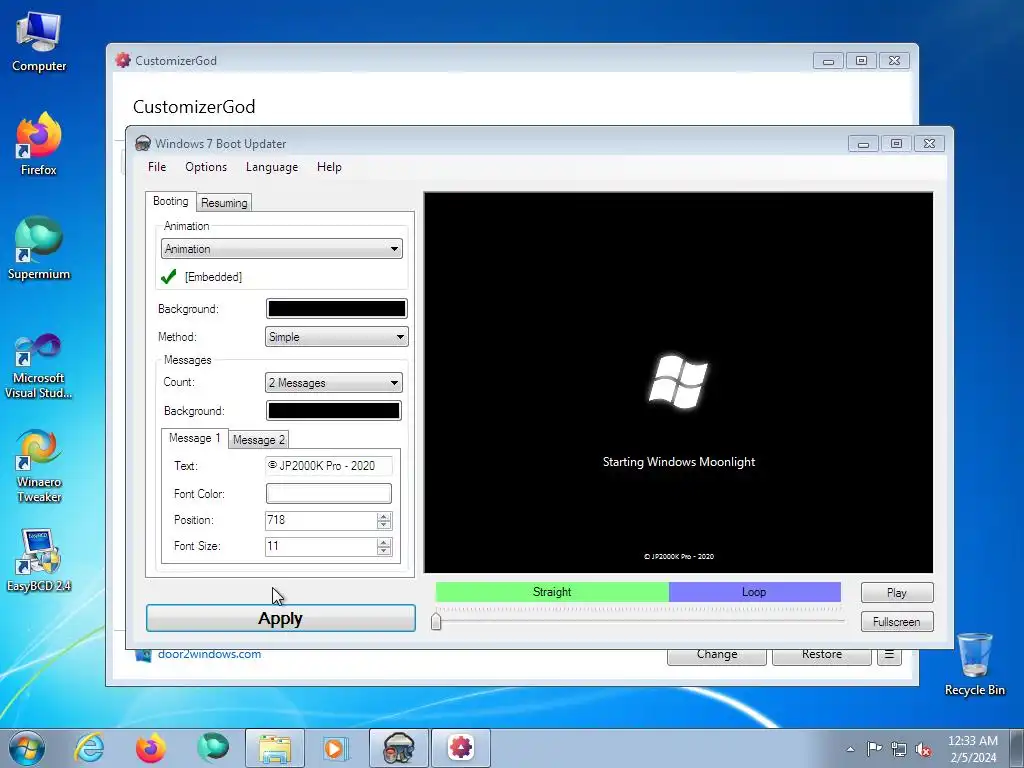The height and width of the screenshot is (768, 1024).
Task: Click the boot animation preview screen
Action: click(x=679, y=383)
